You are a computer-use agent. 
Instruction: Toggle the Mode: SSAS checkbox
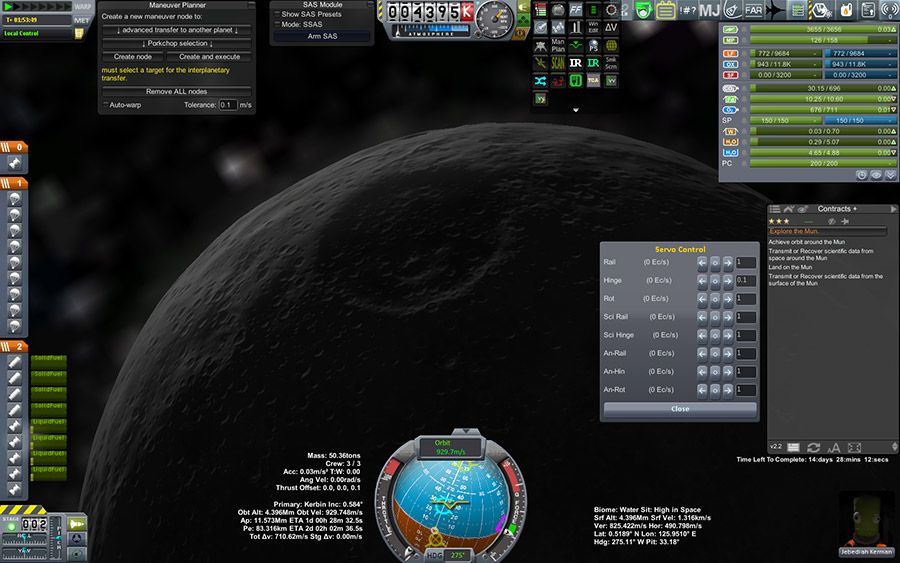click(277, 24)
